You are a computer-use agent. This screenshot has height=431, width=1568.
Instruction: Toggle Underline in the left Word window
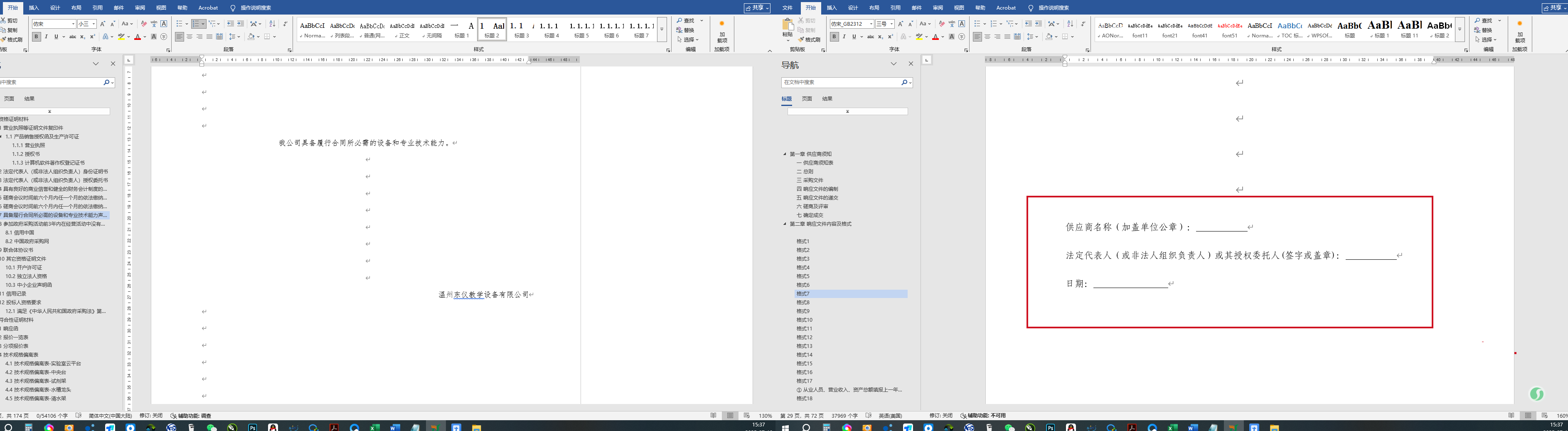[x=56, y=37]
